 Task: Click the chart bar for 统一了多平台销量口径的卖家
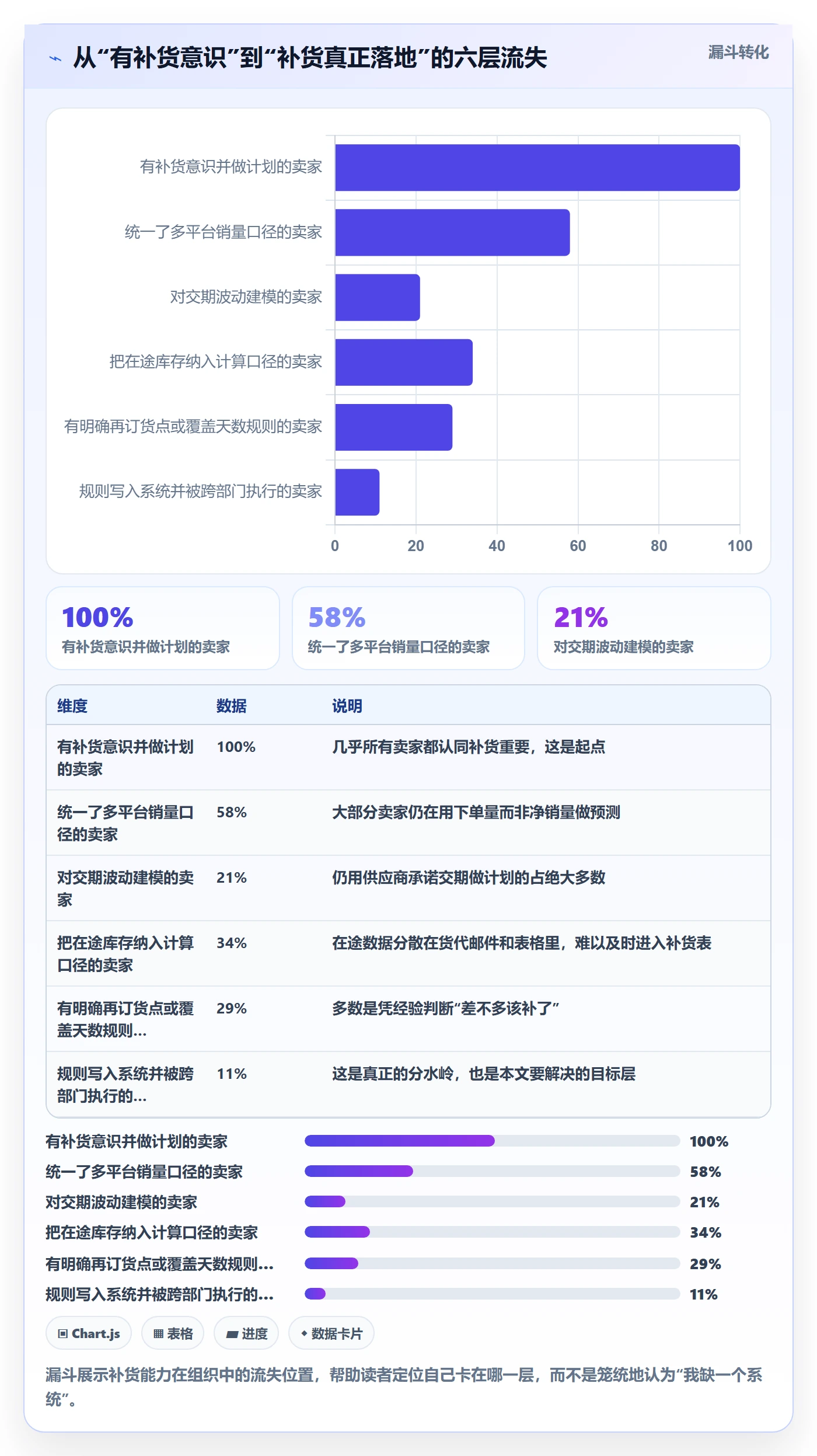[452, 232]
